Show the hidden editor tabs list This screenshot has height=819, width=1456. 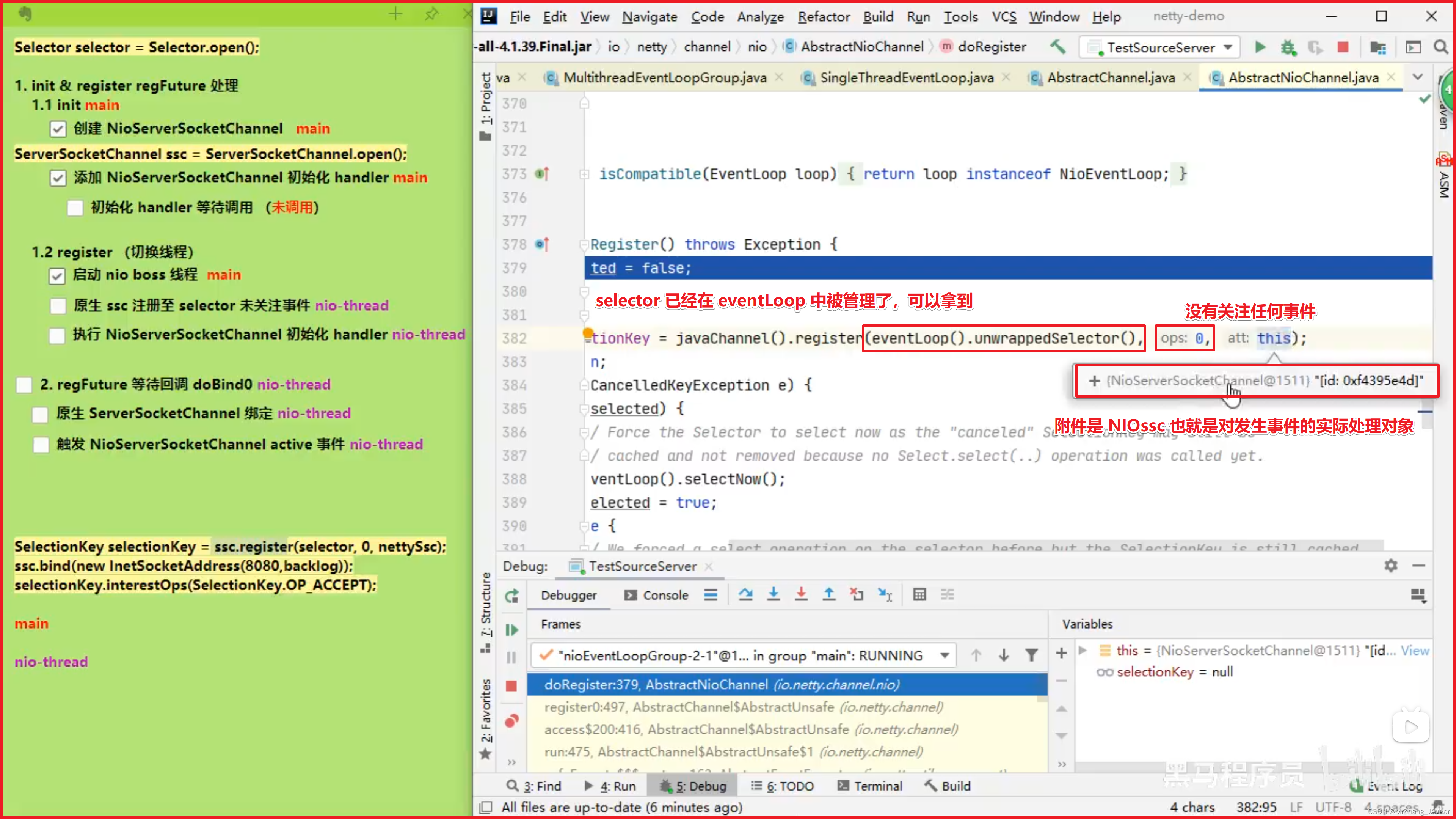[x=1418, y=77]
